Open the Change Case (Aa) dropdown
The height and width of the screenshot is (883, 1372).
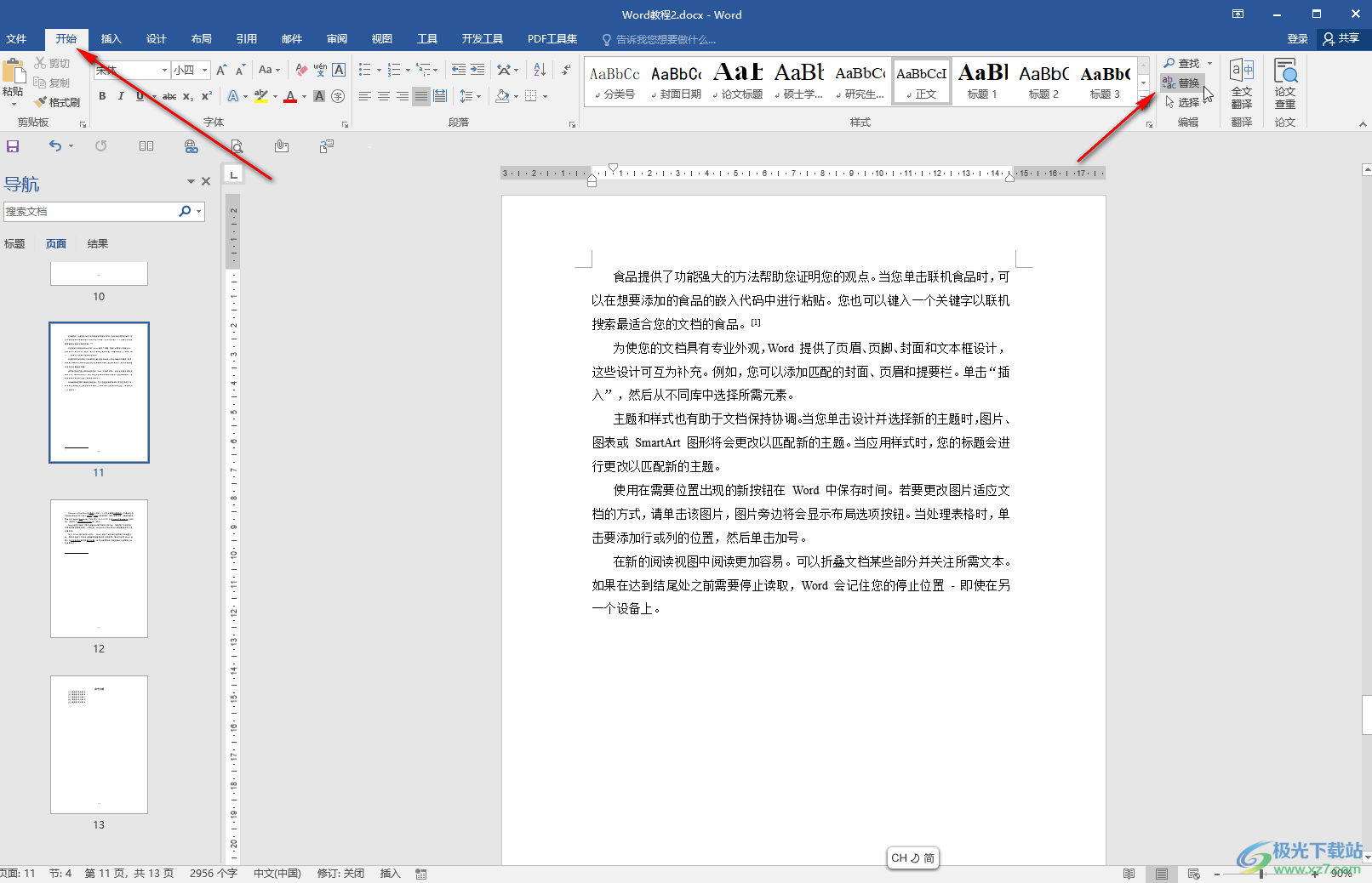(269, 70)
